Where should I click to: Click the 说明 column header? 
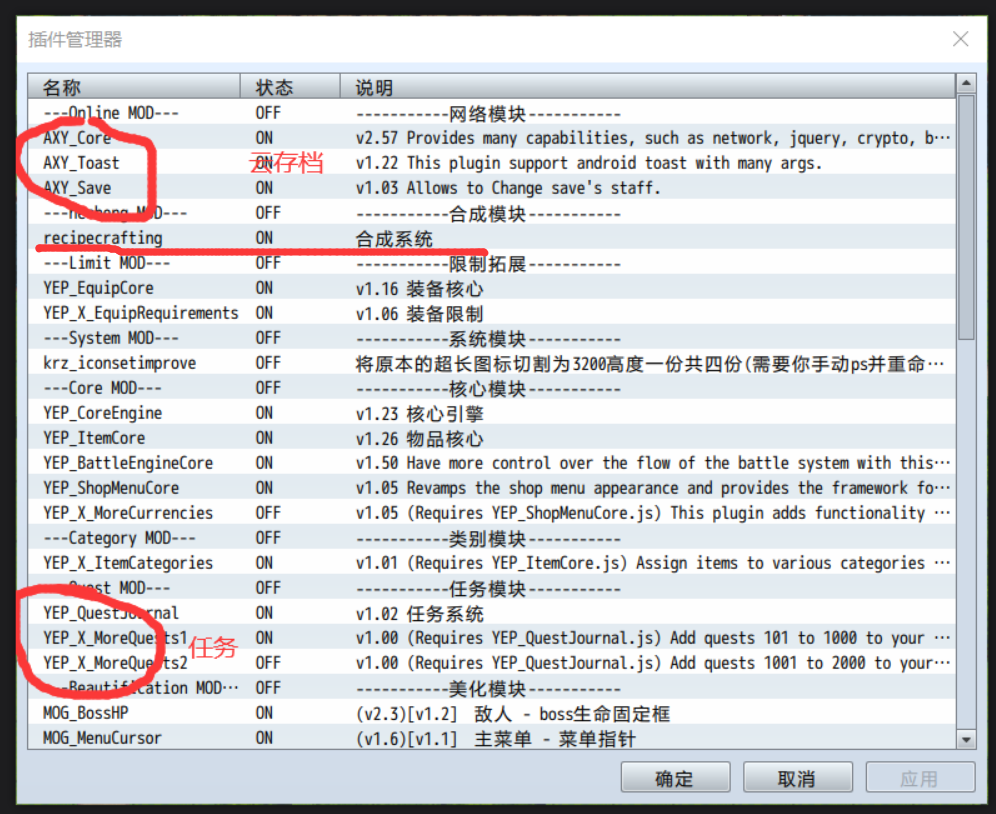click(647, 87)
